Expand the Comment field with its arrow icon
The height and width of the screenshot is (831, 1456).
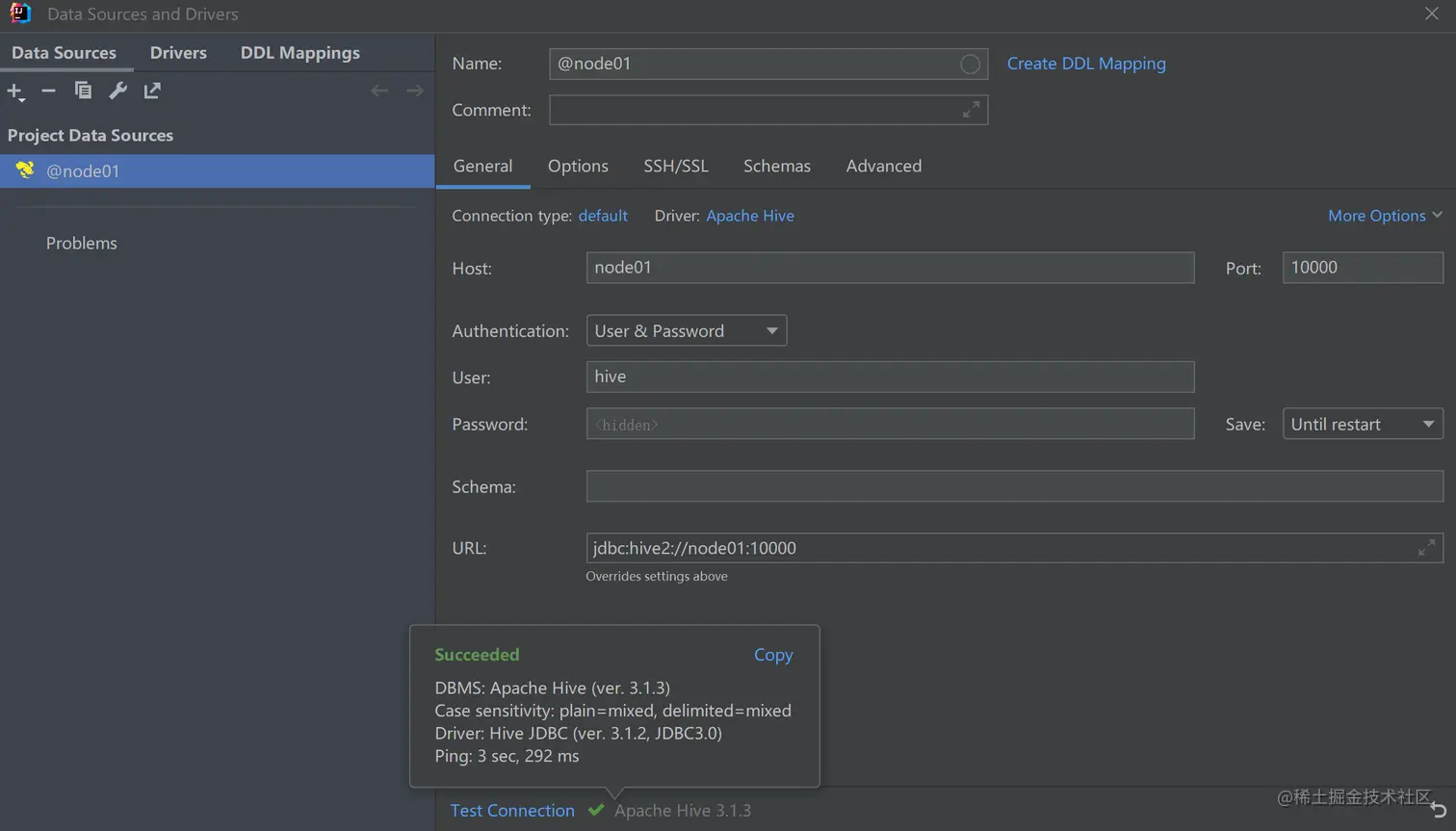pyautogui.click(x=971, y=110)
